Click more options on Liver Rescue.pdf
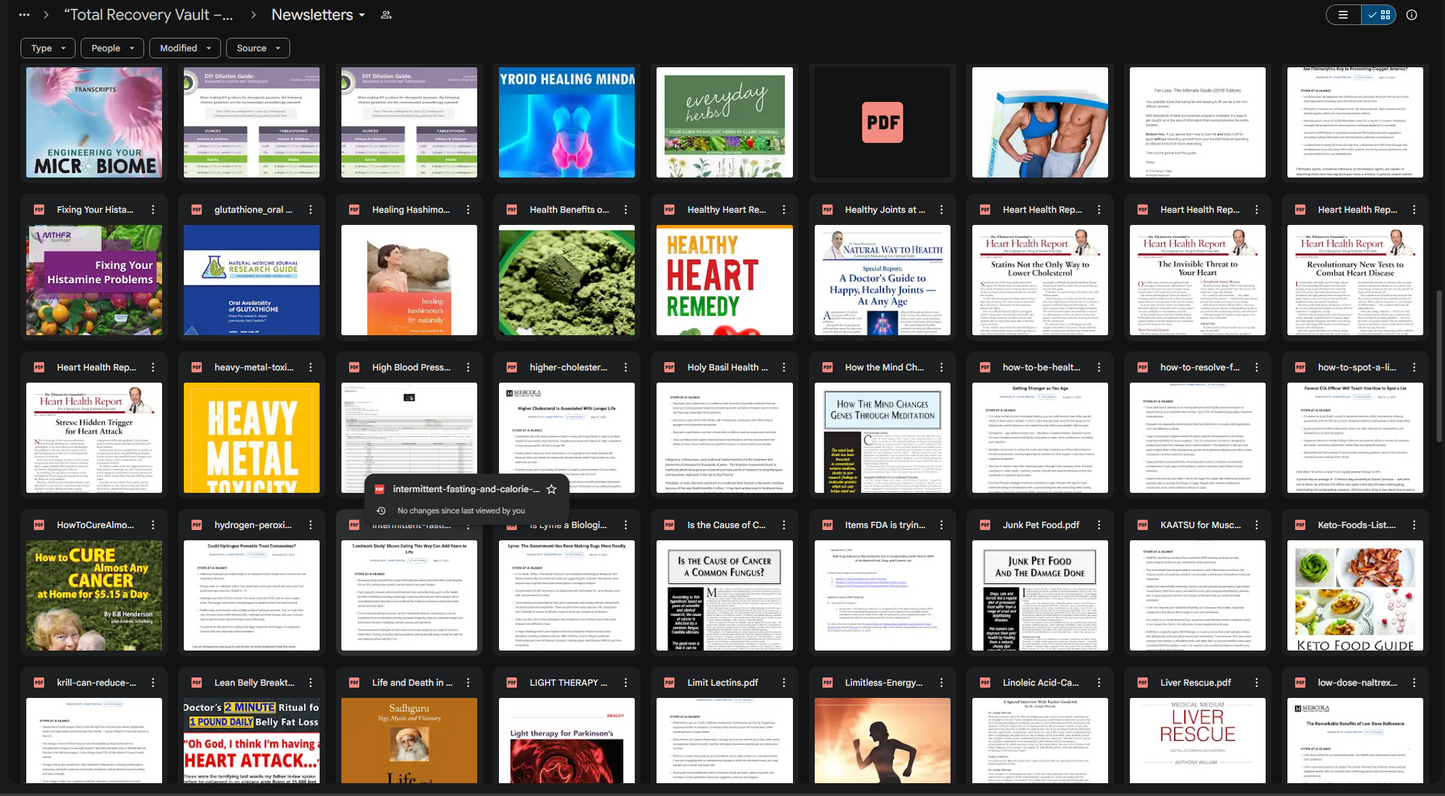 (1256, 683)
